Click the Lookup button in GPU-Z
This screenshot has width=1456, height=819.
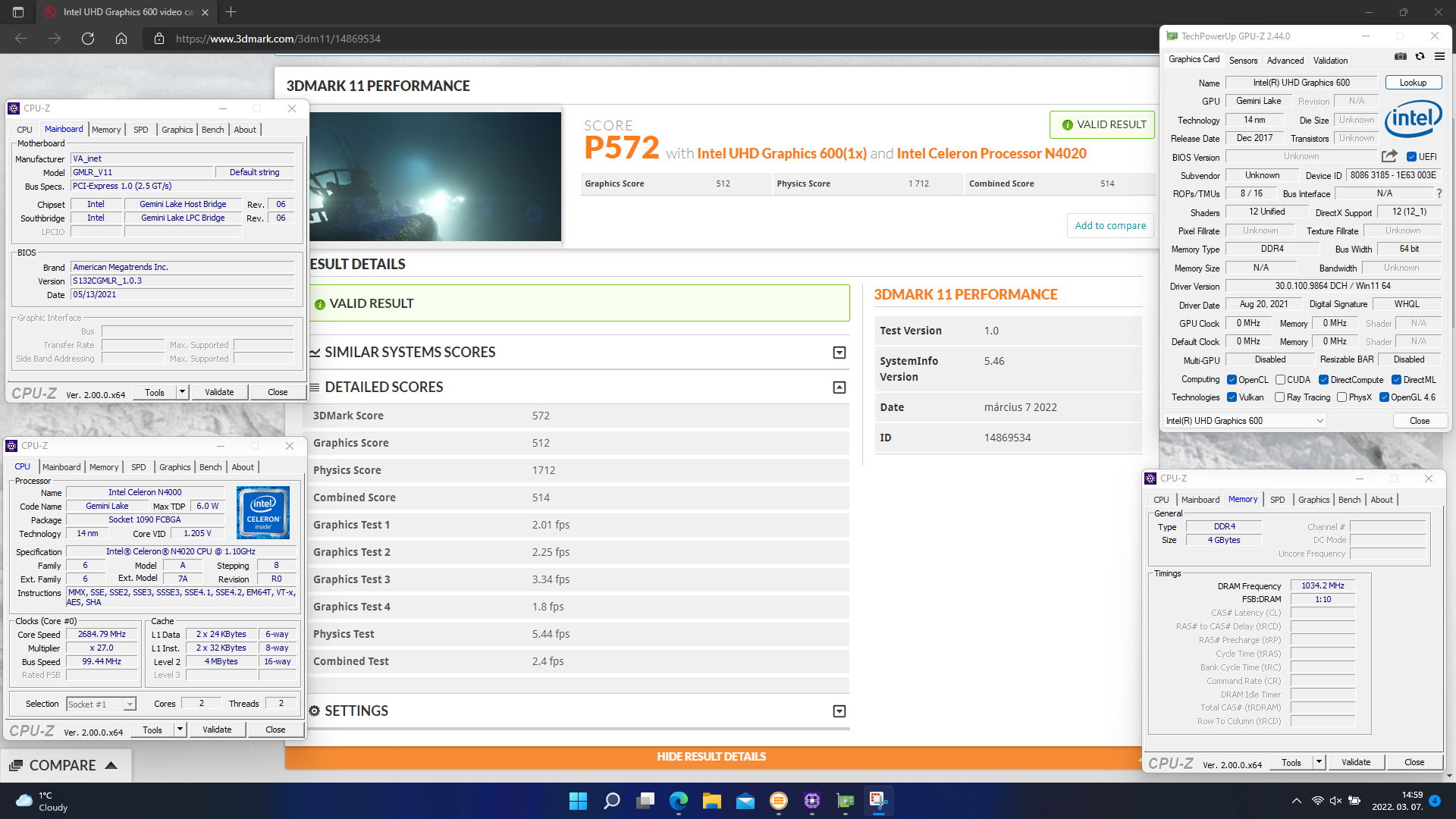click(1414, 83)
